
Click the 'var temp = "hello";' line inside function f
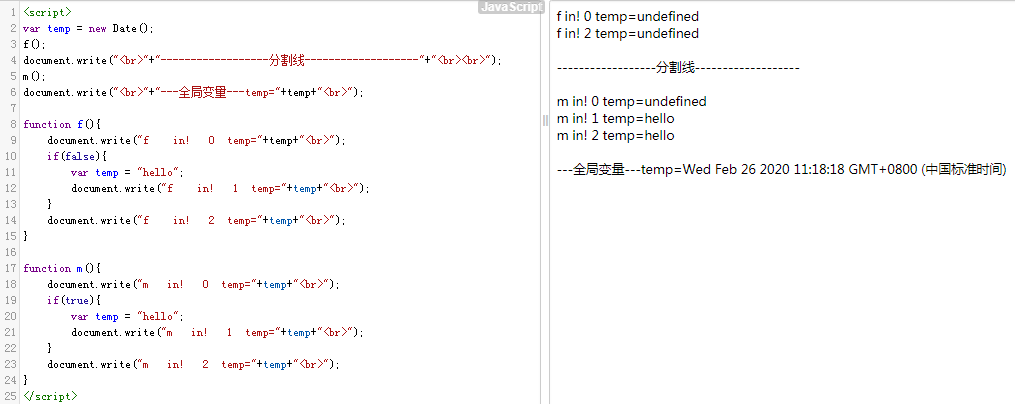[127, 172]
